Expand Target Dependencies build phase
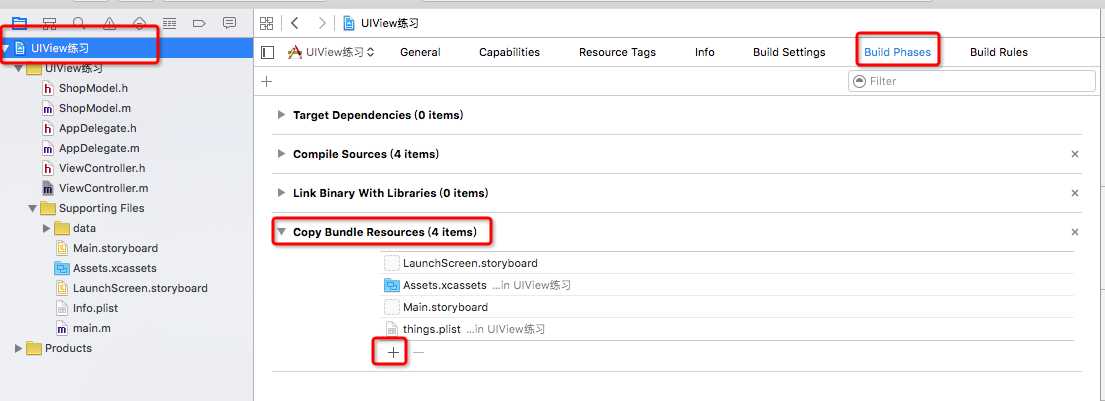Image resolution: width=1105 pixels, height=401 pixels. [281, 115]
